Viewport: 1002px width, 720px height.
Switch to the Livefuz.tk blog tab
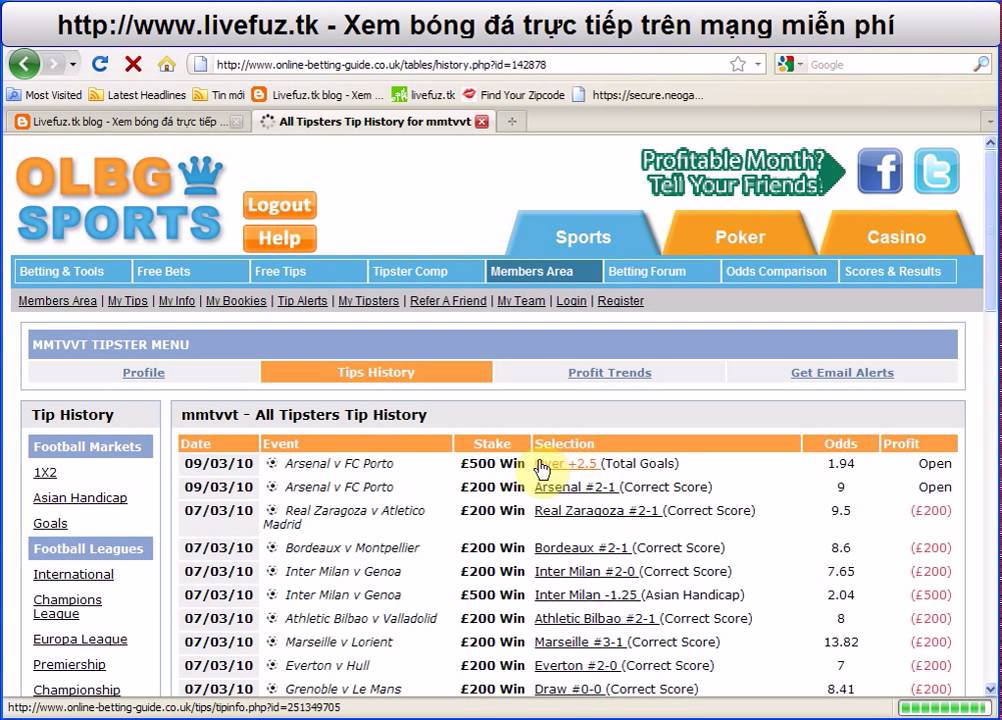128,121
